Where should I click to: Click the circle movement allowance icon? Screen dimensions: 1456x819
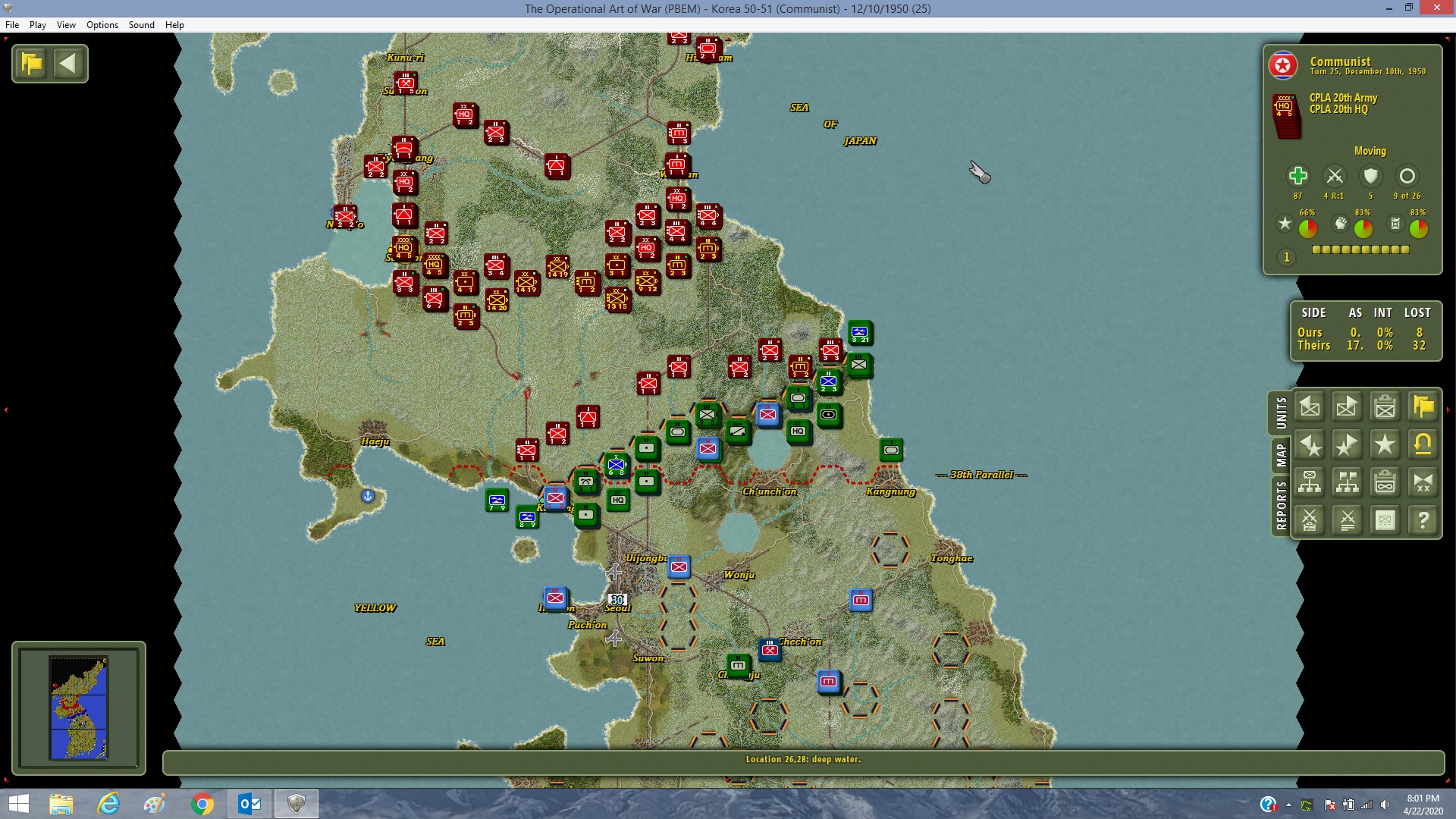click(x=1407, y=176)
